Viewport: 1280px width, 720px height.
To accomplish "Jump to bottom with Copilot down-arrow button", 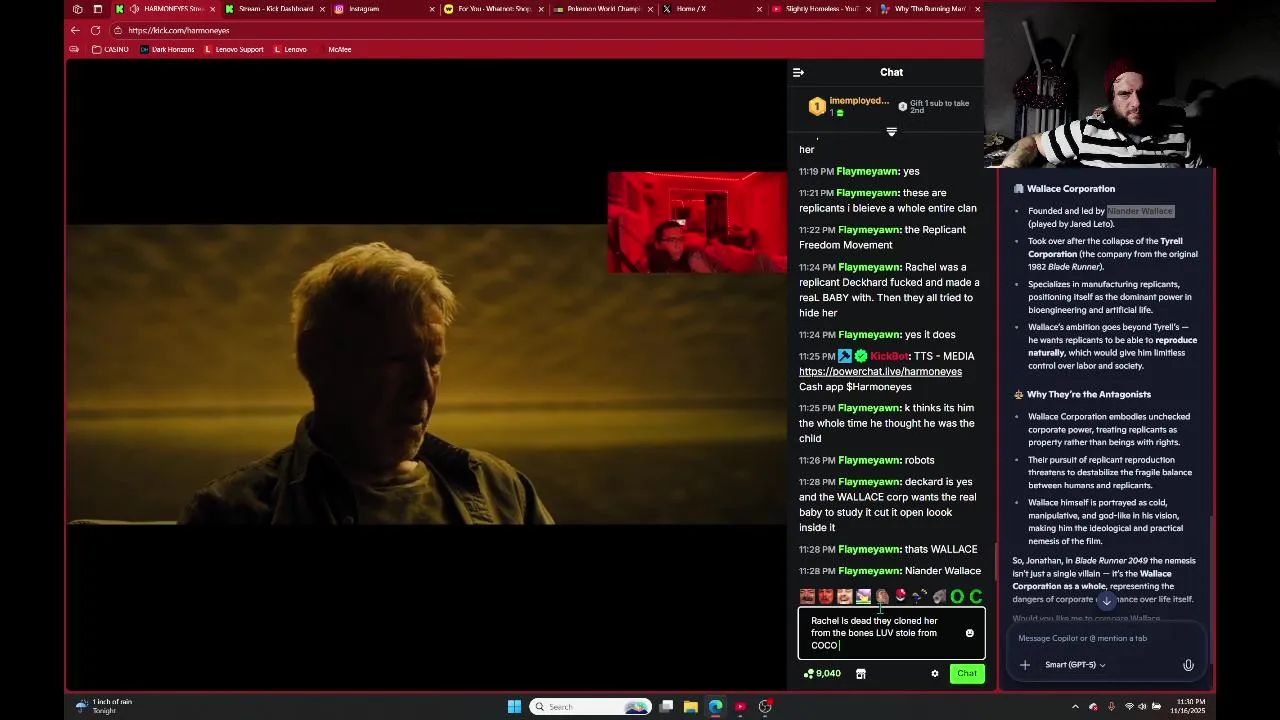I will (x=1106, y=601).
